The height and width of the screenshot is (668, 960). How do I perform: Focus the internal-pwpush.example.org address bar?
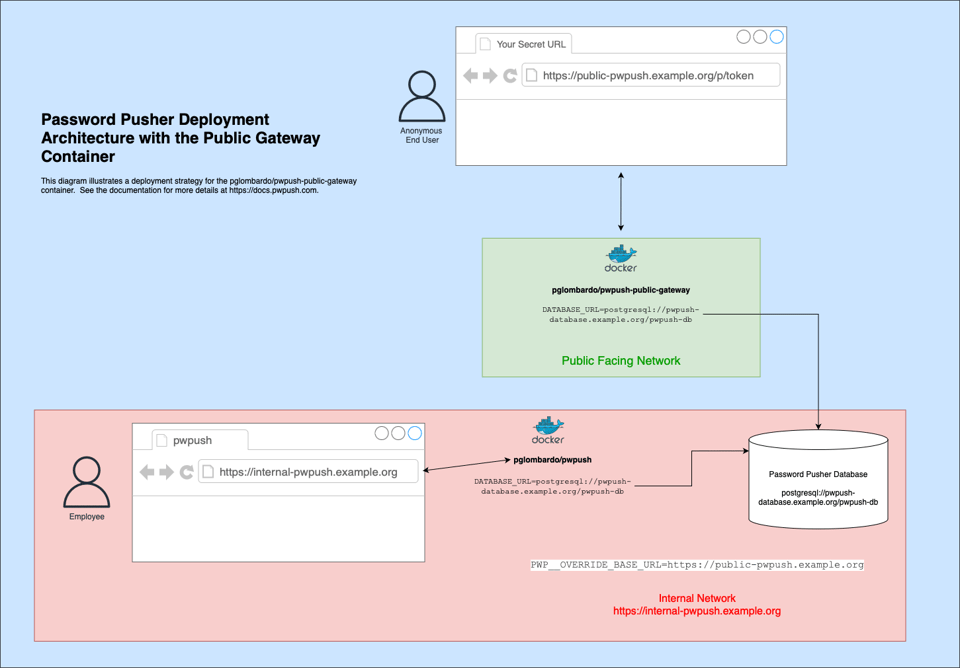click(x=308, y=472)
